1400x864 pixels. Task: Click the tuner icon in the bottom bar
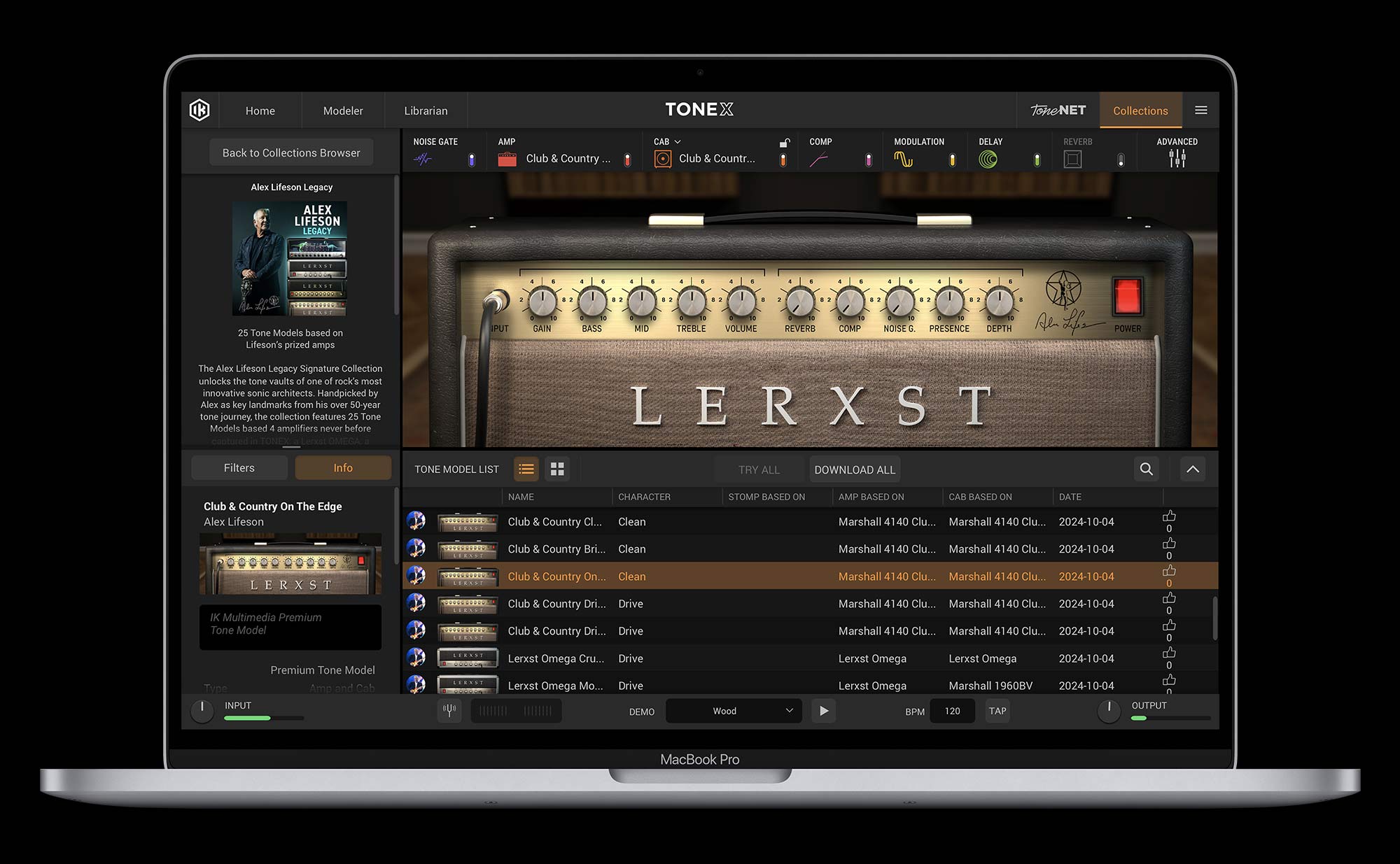coord(449,711)
